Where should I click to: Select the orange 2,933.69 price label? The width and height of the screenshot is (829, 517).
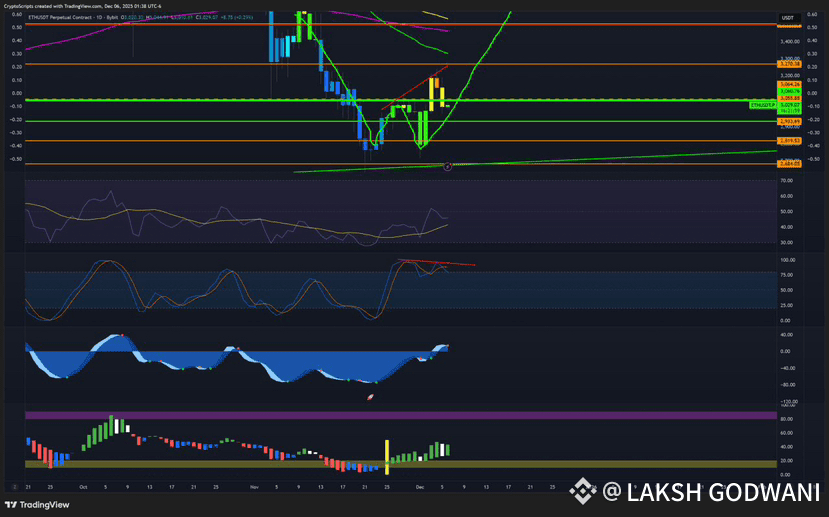[x=789, y=122]
